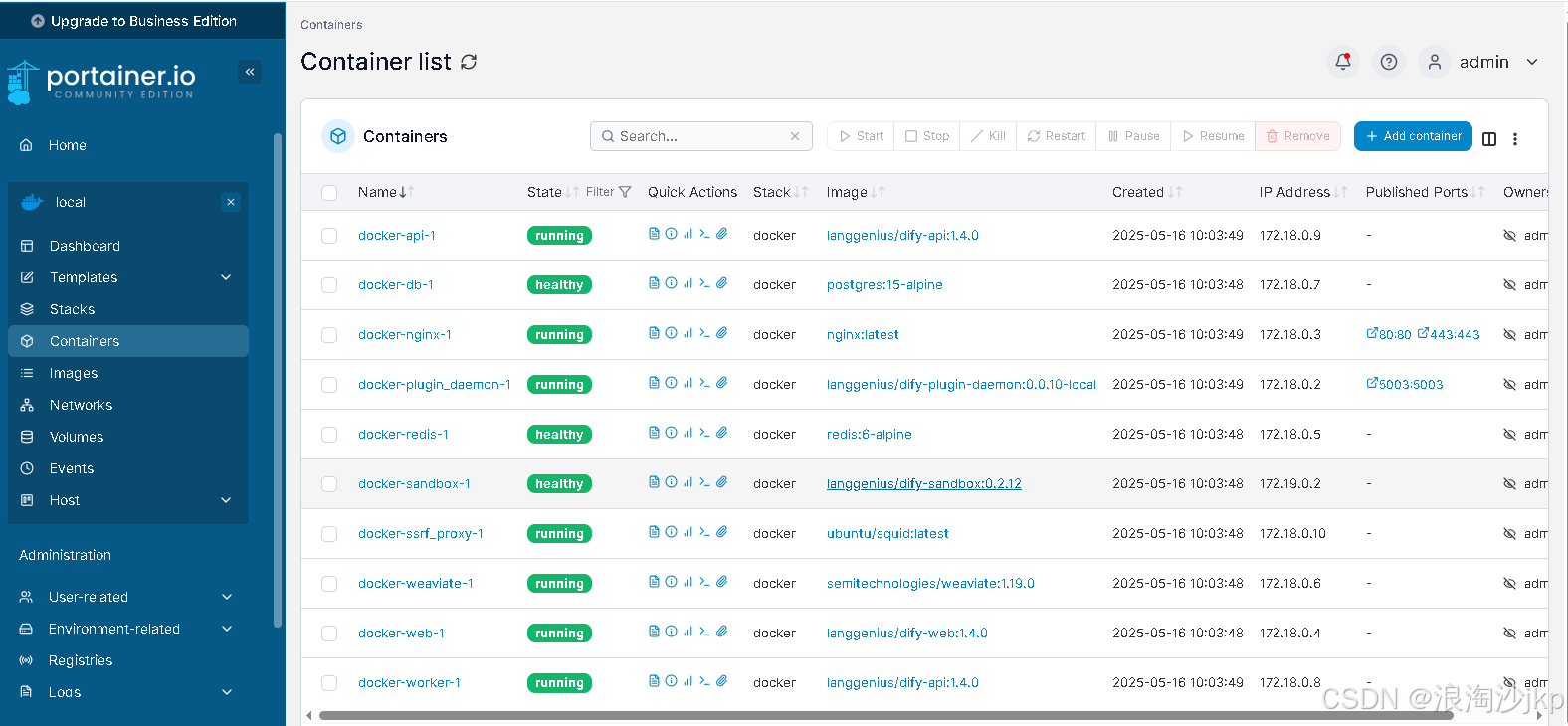Open the notifications bell
This screenshot has height=726, width=1568.
(x=1343, y=62)
